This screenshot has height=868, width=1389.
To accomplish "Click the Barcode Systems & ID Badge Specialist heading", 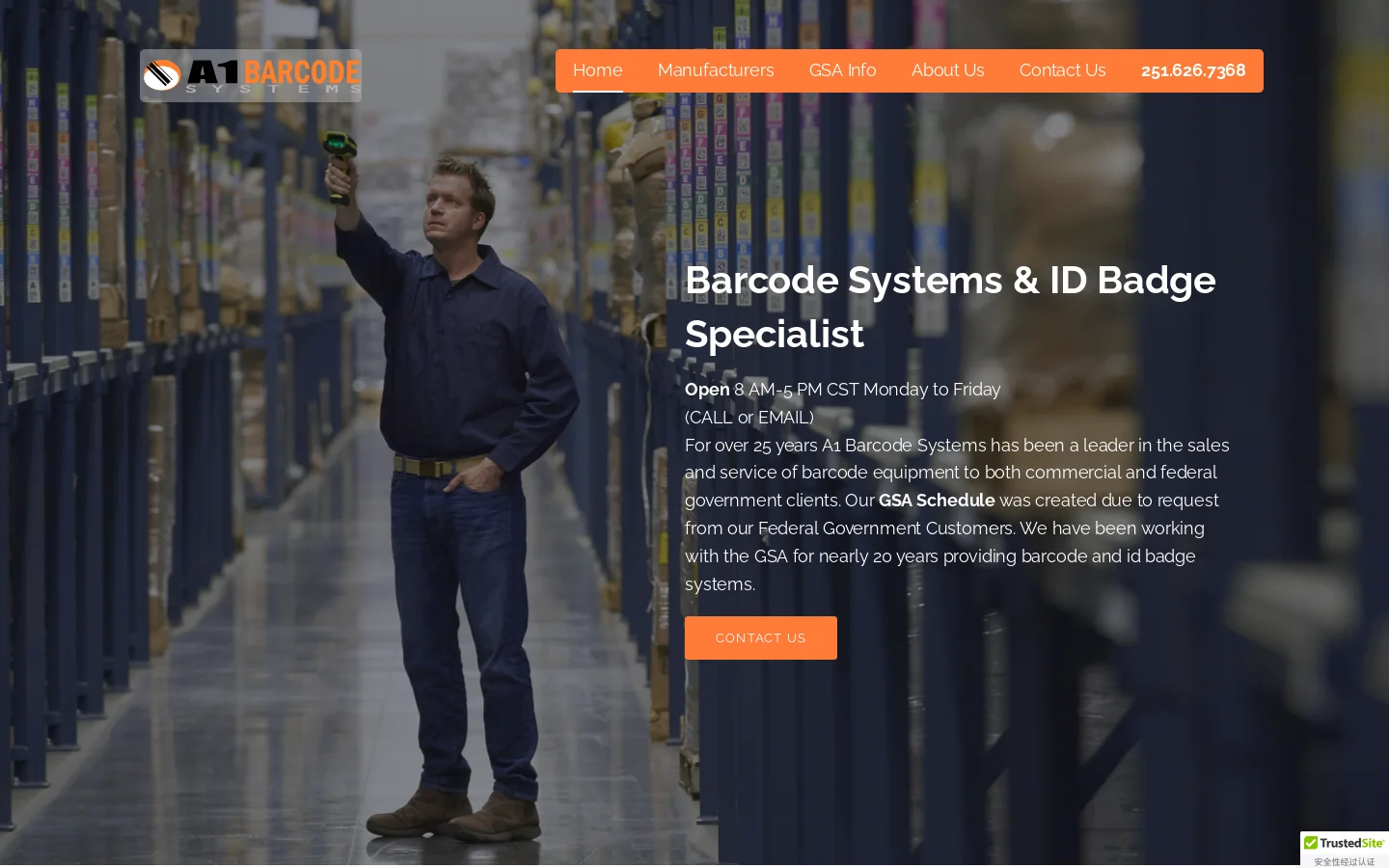I will [x=950, y=307].
